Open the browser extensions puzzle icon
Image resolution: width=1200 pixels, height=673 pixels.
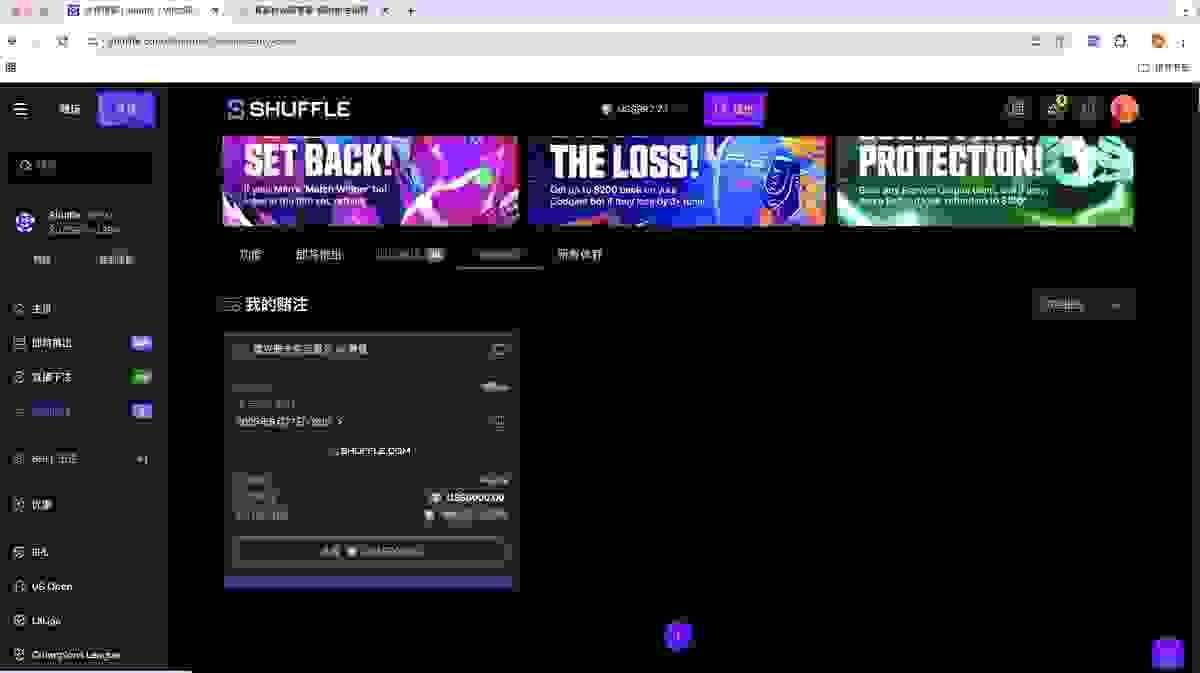pos(1121,41)
